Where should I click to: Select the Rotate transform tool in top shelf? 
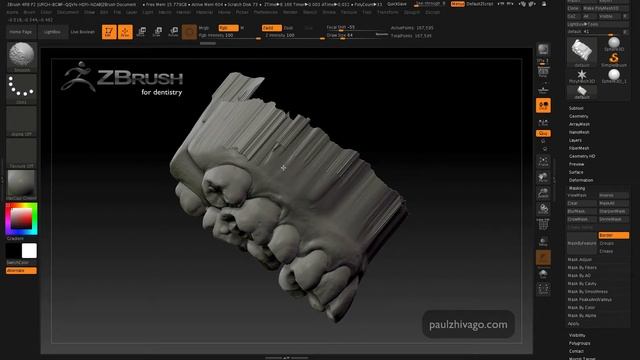[x=173, y=32]
